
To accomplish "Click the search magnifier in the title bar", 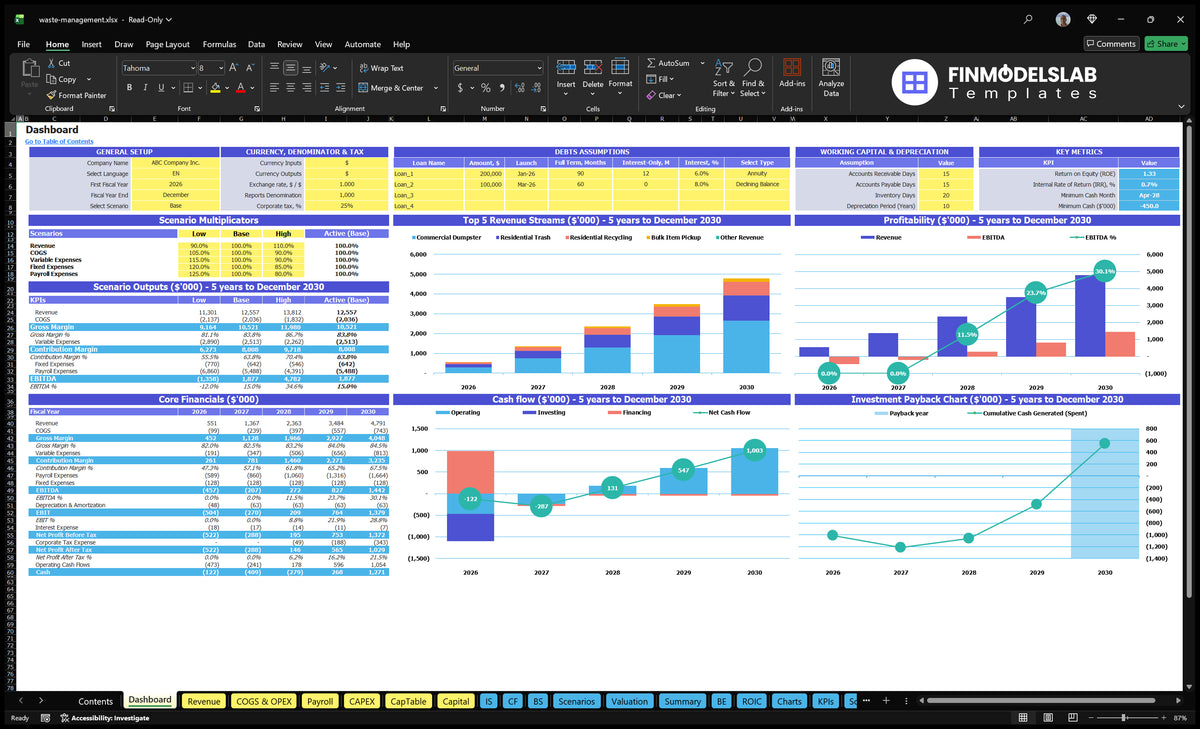I will pos(1028,19).
